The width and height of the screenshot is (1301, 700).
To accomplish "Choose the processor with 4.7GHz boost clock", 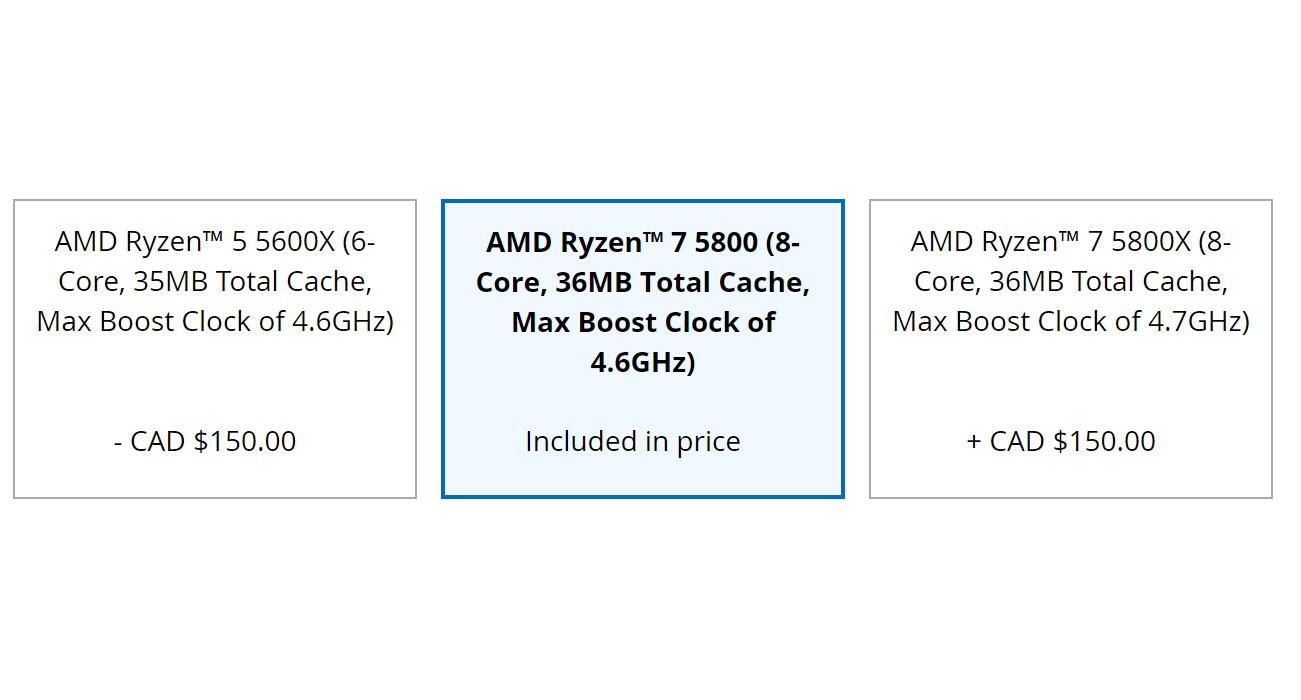I will (1072, 345).
